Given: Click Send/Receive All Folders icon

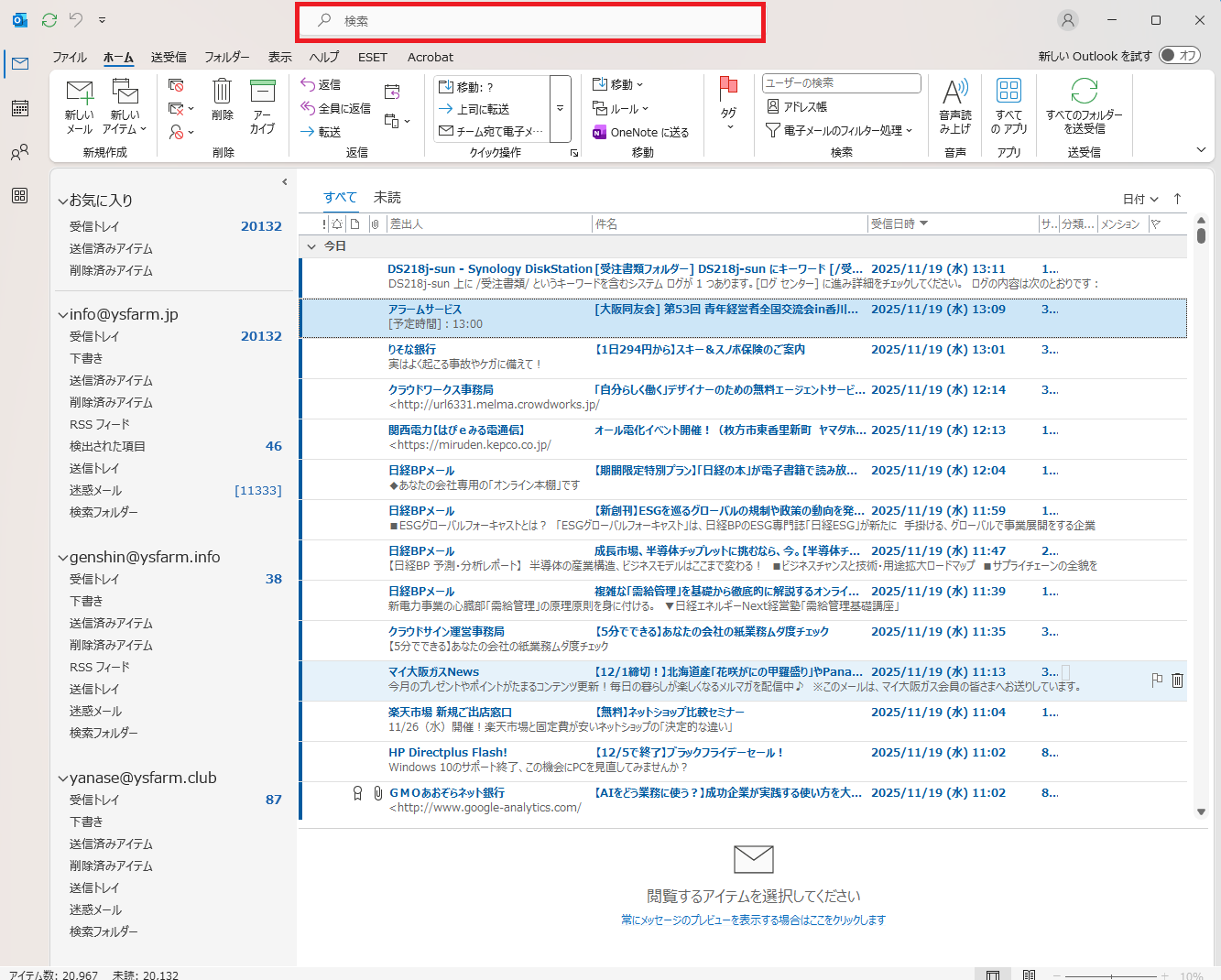Looking at the screenshot, I should click(1084, 92).
